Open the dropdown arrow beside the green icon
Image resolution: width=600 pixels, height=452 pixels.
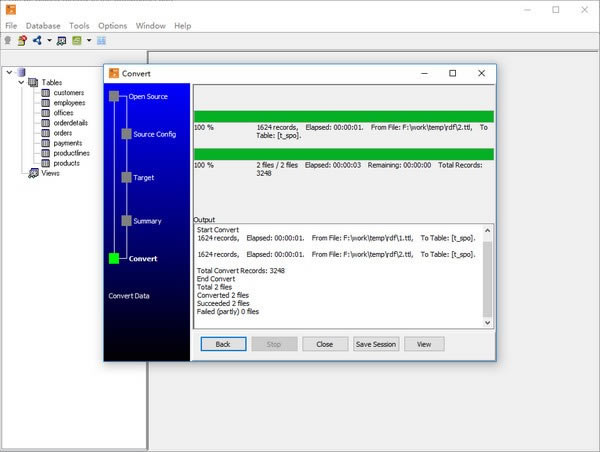point(89,41)
